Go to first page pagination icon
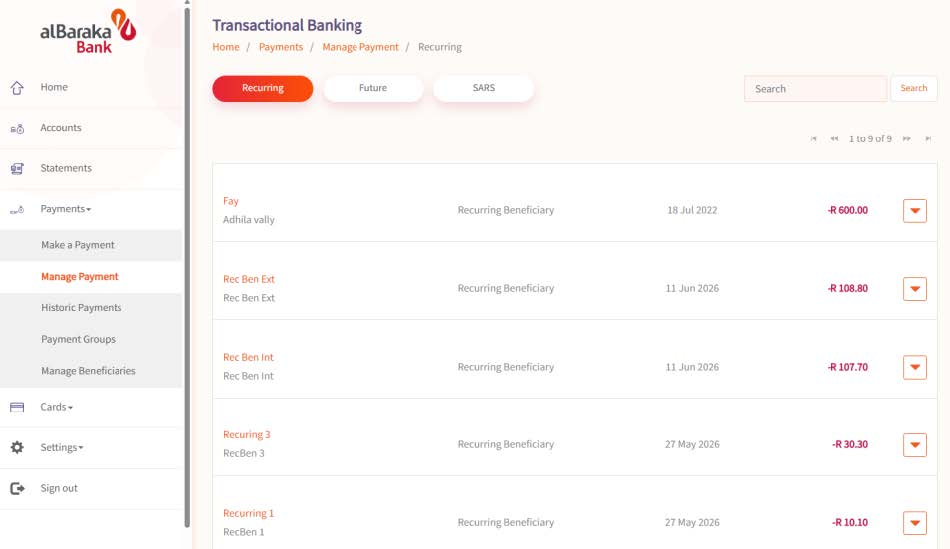Image resolution: width=950 pixels, height=549 pixels. pyautogui.click(x=813, y=139)
